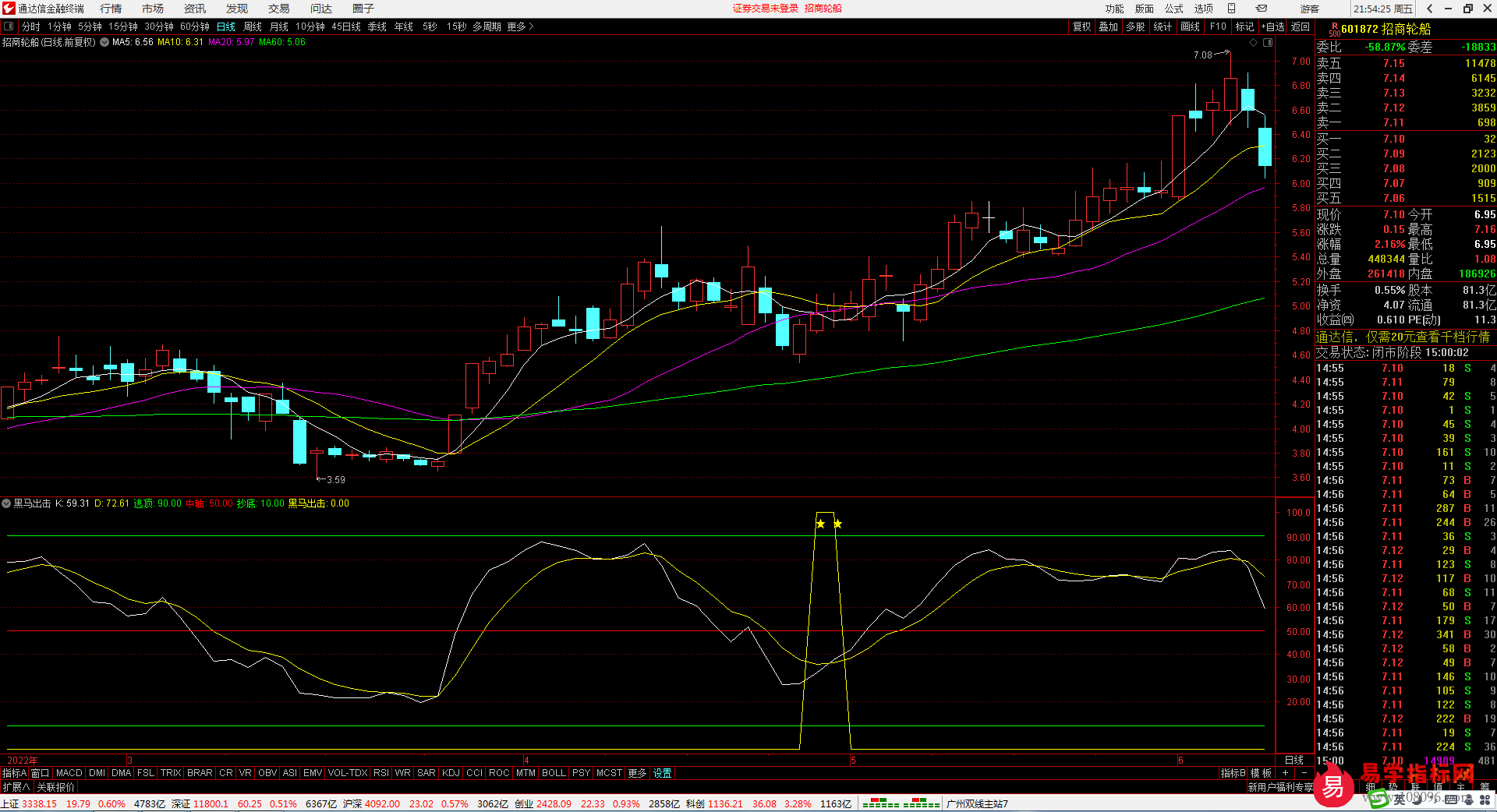Image resolution: width=1497 pixels, height=812 pixels.
Task: Open the mail message icon
Action: tap(1261, 9)
